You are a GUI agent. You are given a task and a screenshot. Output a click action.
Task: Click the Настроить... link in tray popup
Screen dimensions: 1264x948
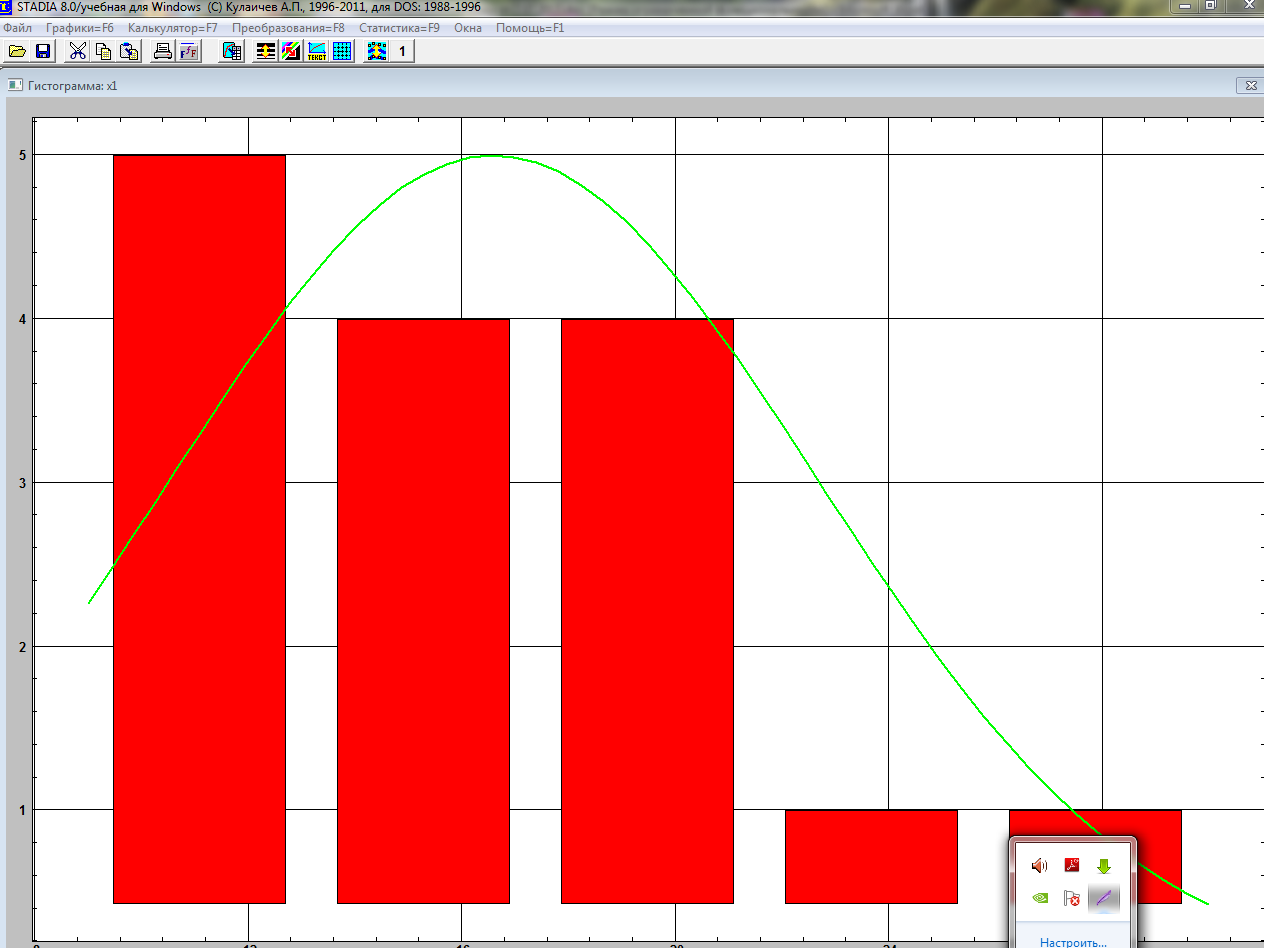(1073, 942)
